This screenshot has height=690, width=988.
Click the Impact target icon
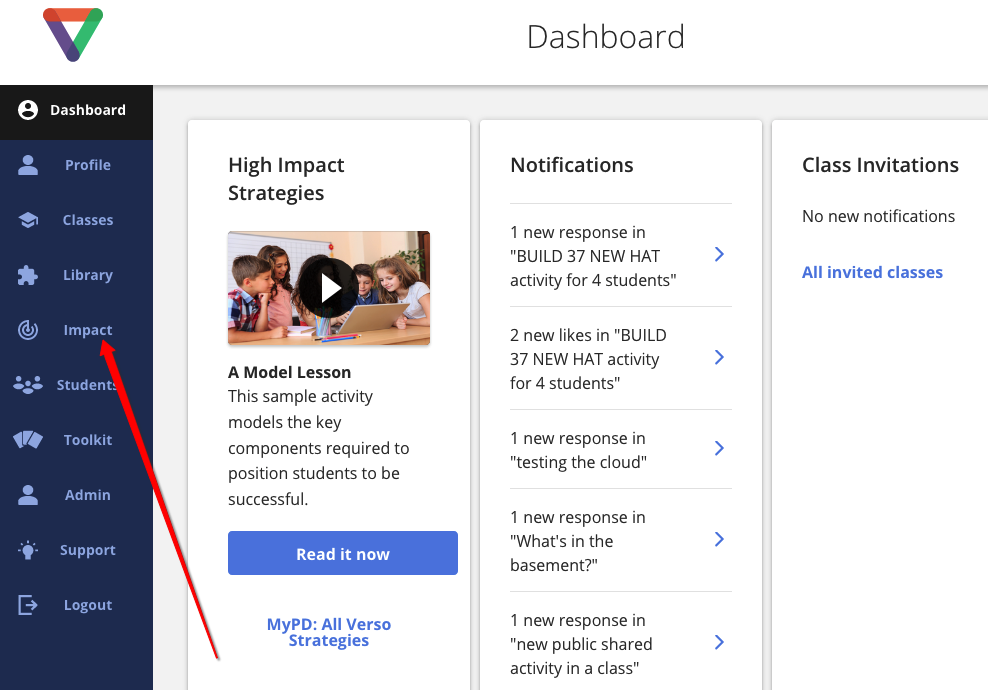click(x=28, y=330)
